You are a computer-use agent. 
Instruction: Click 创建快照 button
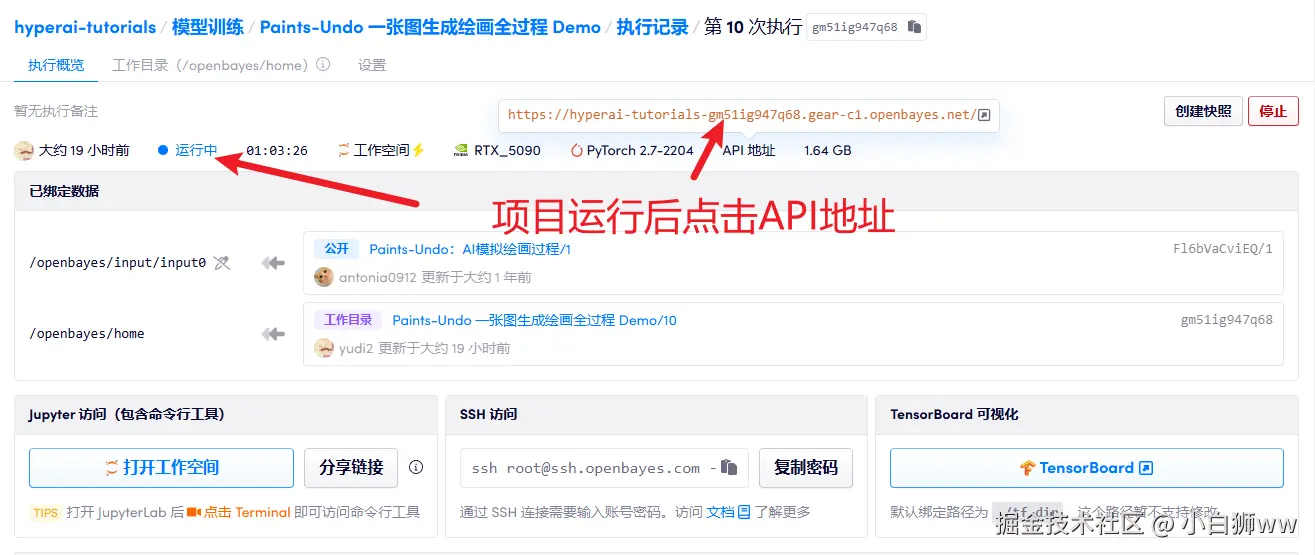[1203, 111]
